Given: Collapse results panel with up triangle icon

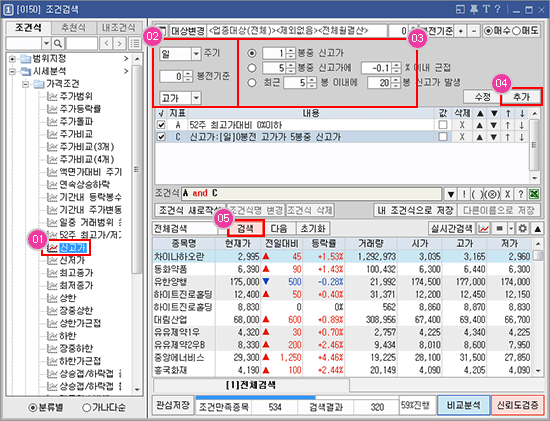Looking at the screenshot, I should [x=537, y=229].
